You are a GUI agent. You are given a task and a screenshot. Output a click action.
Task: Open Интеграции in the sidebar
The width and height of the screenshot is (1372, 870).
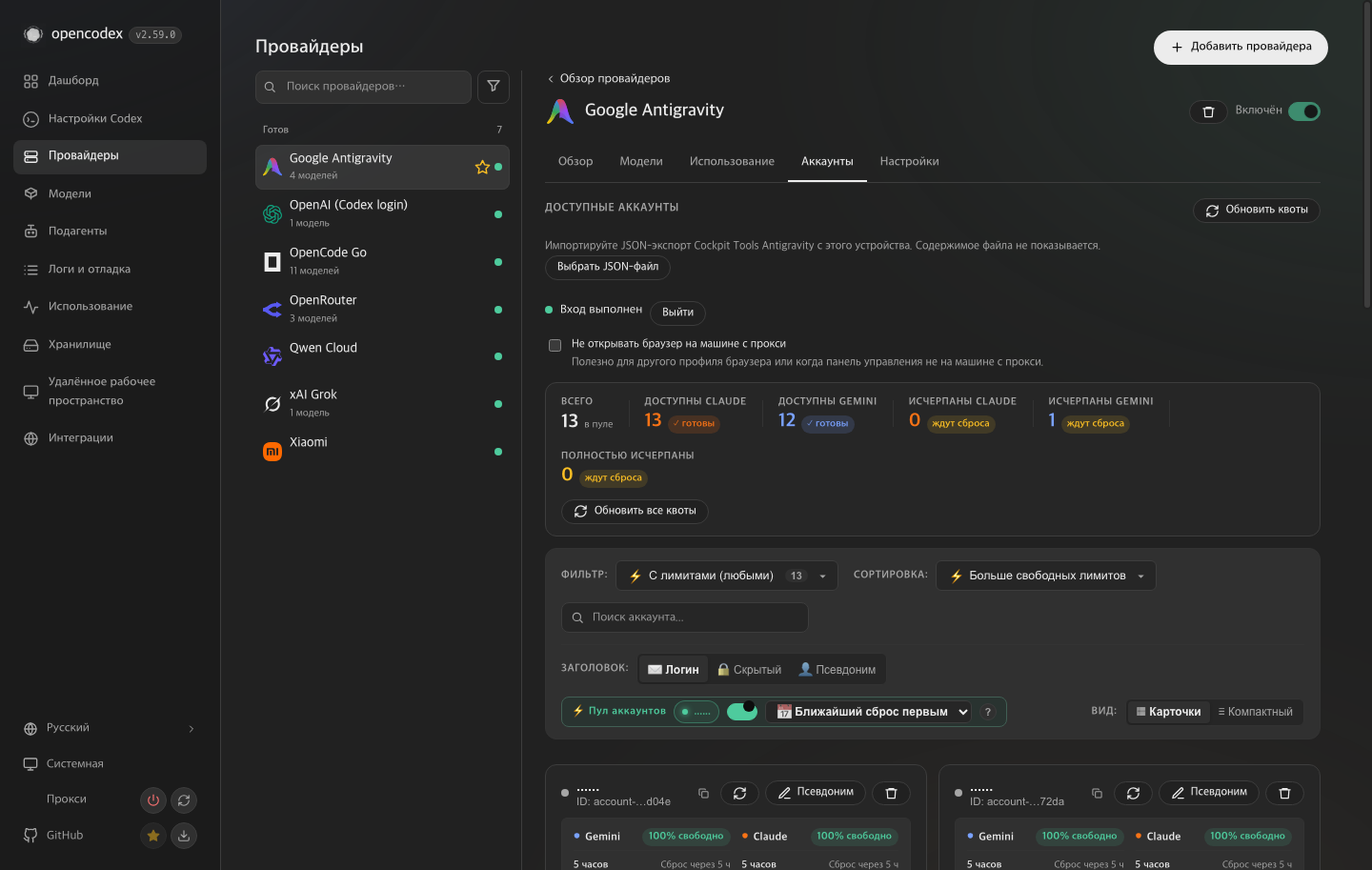(110, 437)
